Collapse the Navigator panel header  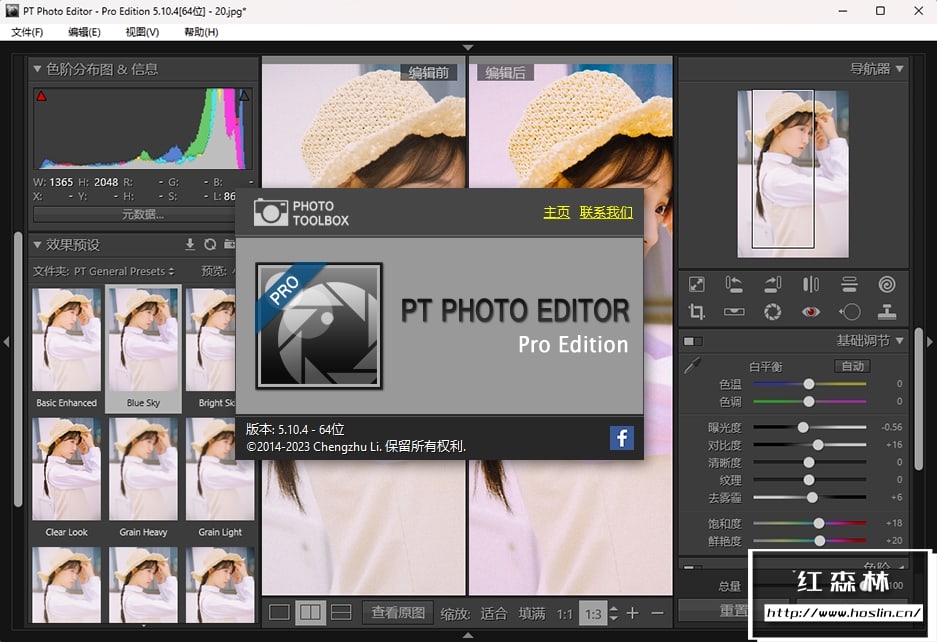(x=899, y=69)
